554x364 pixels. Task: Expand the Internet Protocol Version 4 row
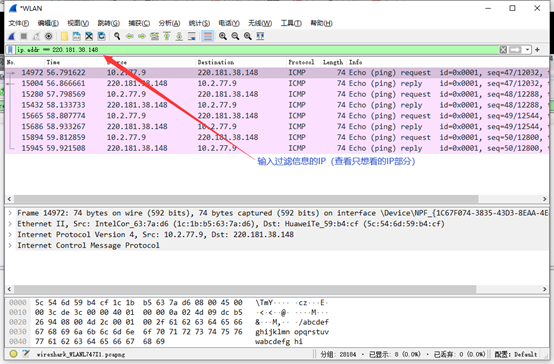point(10,235)
